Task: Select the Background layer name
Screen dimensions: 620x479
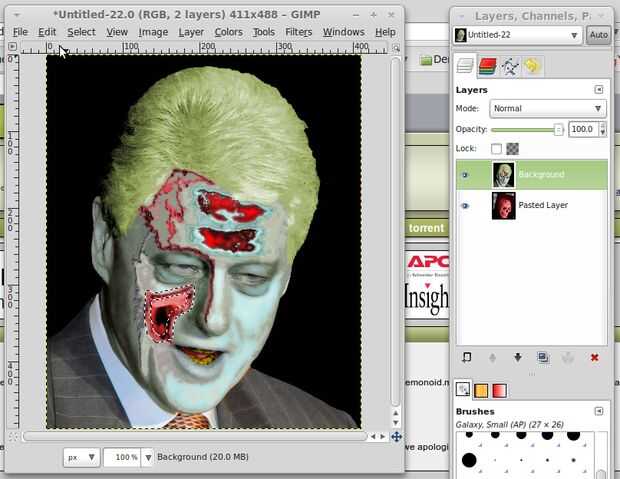Action: pos(541,174)
